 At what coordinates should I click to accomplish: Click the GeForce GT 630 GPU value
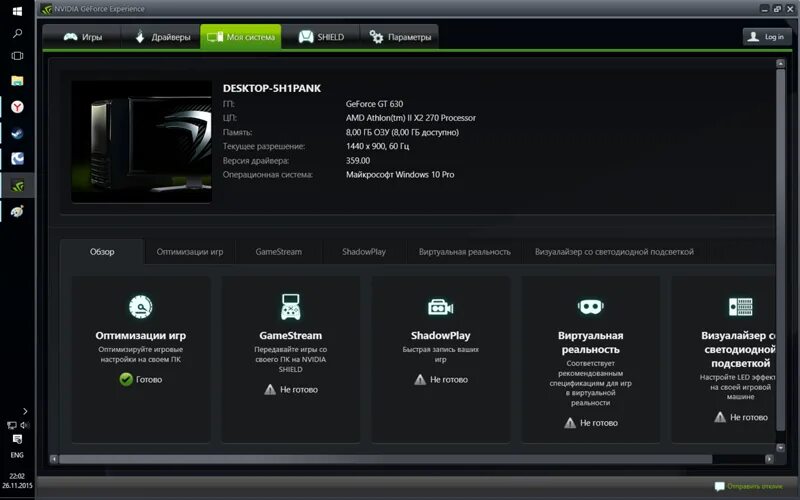pyautogui.click(x=374, y=104)
